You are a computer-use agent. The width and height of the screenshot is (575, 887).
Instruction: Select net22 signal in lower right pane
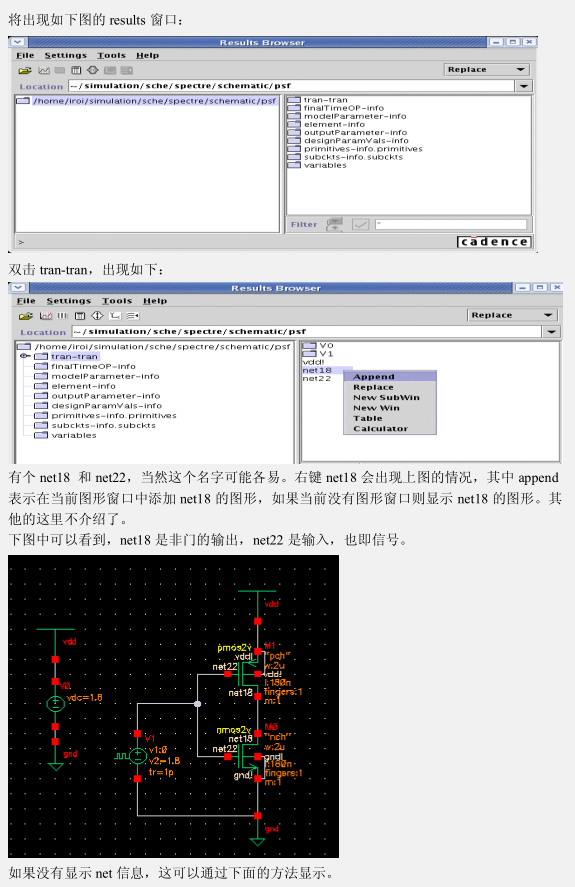[x=317, y=378]
